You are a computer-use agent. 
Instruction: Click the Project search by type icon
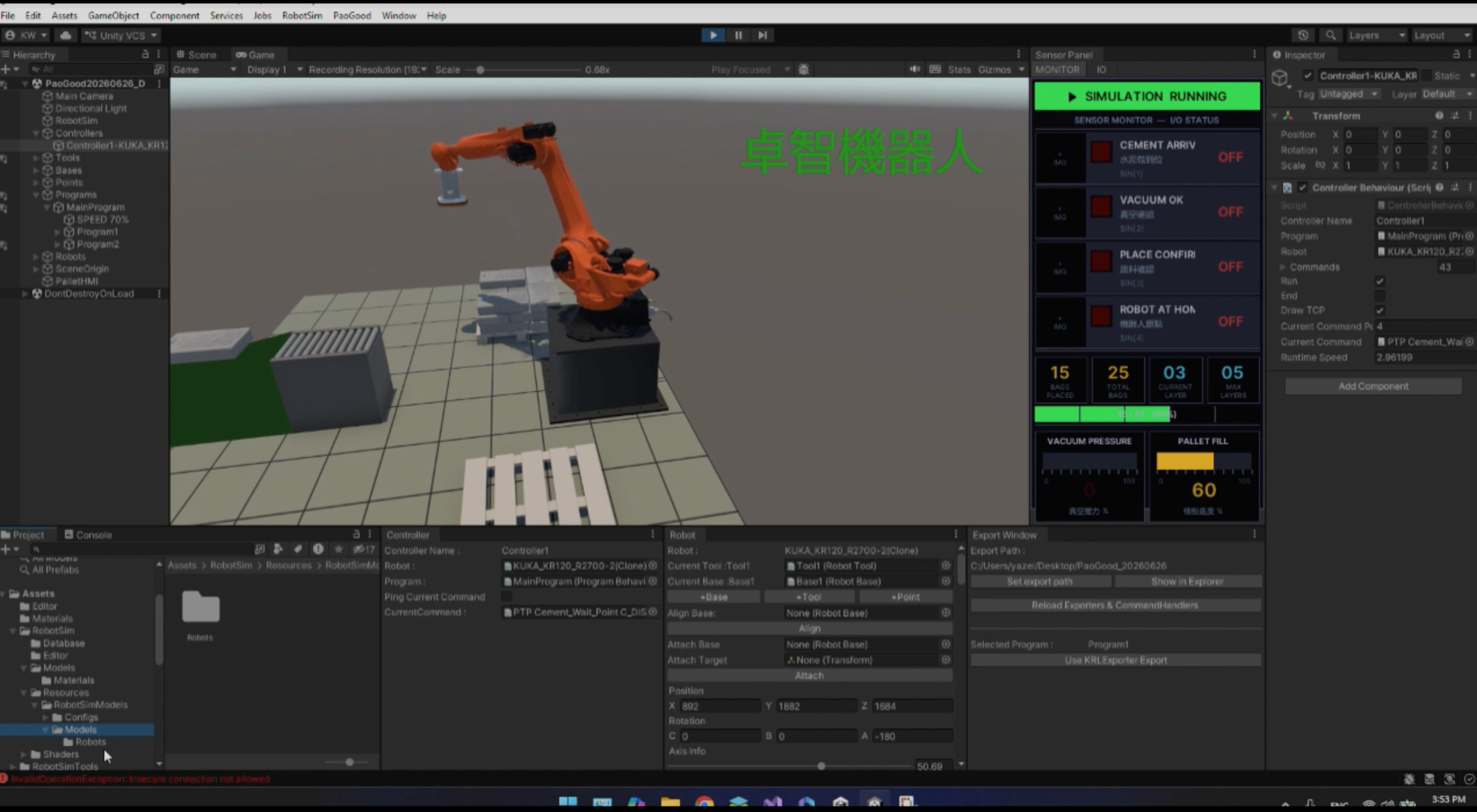coord(278,549)
